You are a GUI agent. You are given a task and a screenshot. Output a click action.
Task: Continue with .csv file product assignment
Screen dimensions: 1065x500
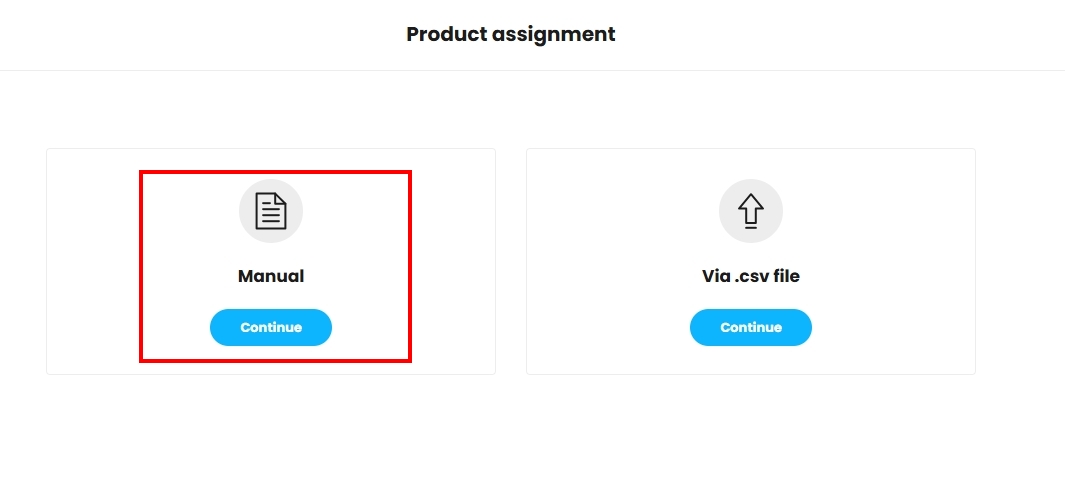[751, 327]
